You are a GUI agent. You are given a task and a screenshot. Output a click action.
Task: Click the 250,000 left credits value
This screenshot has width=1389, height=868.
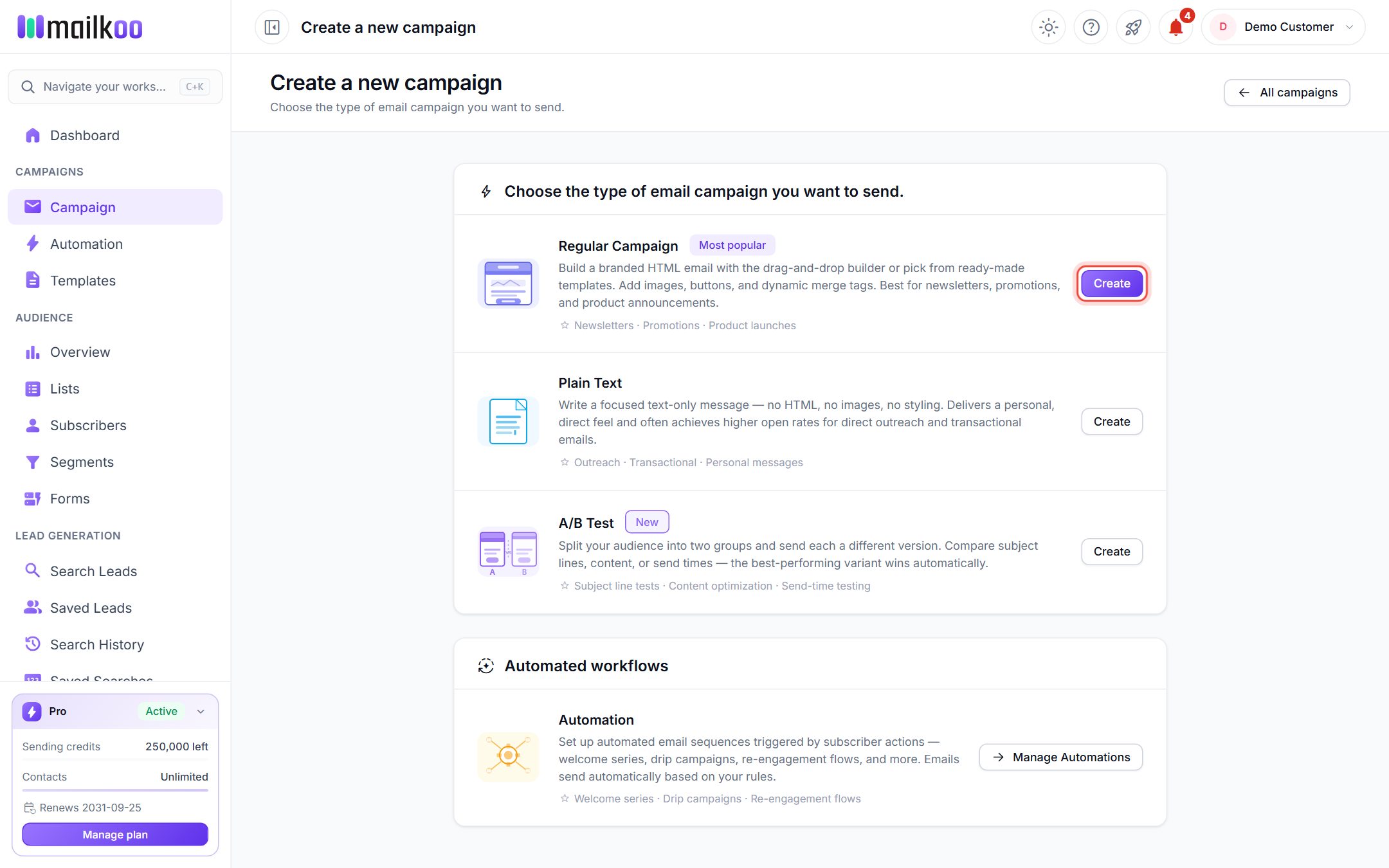tap(177, 746)
